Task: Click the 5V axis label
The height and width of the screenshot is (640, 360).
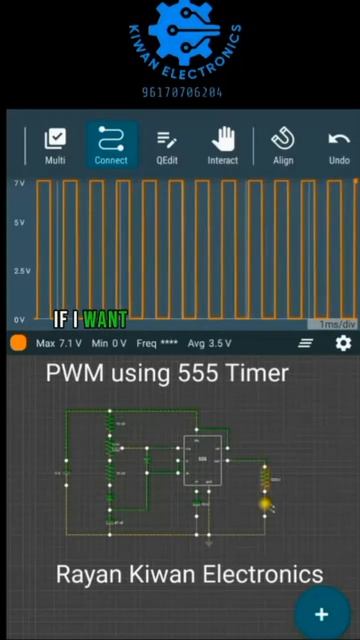Action: [20, 223]
